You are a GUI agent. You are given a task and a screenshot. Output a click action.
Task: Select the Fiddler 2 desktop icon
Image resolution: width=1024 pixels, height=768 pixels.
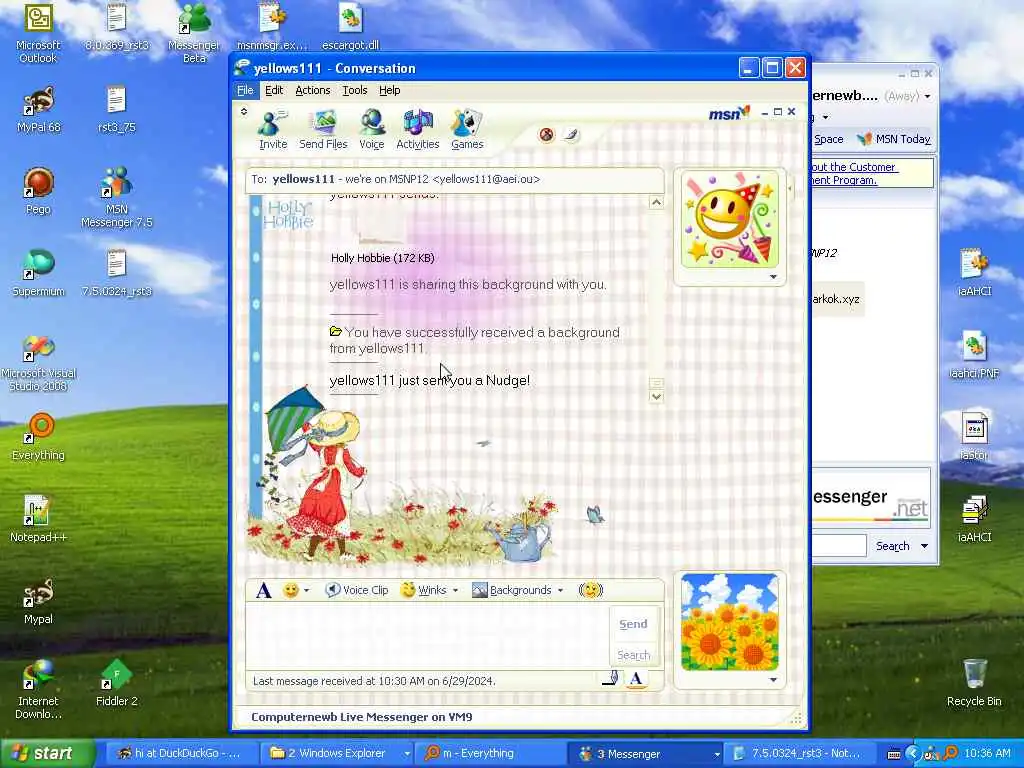(116, 683)
